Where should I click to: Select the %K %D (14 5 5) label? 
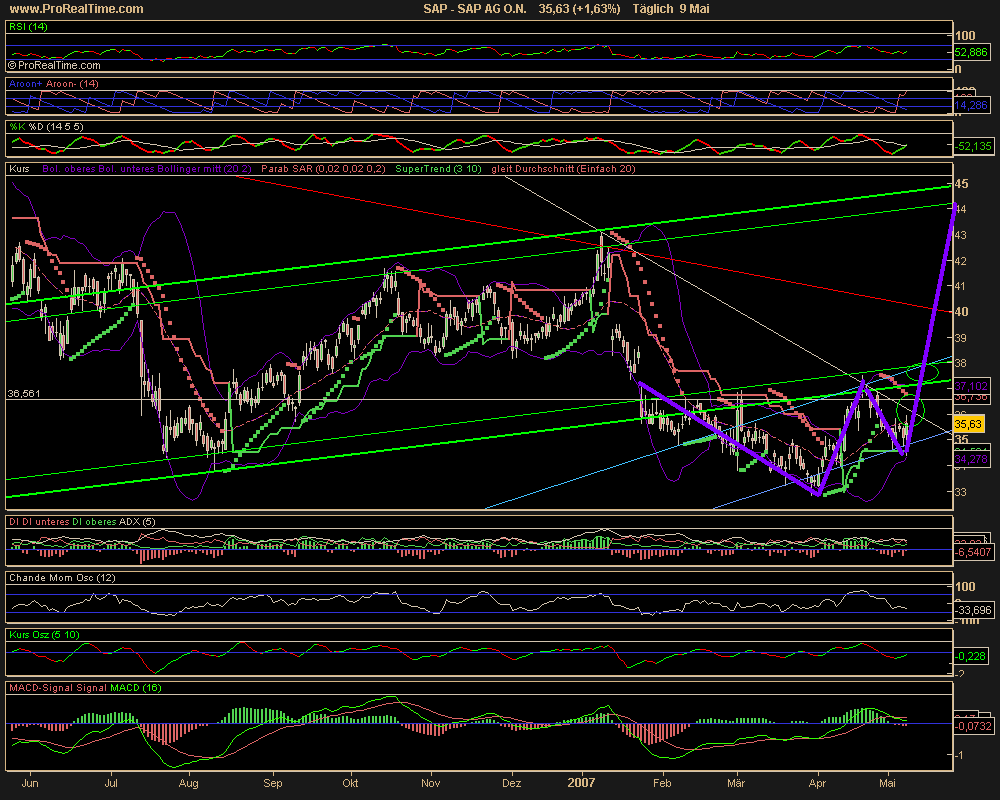pyautogui.click(x=41, y=126)
